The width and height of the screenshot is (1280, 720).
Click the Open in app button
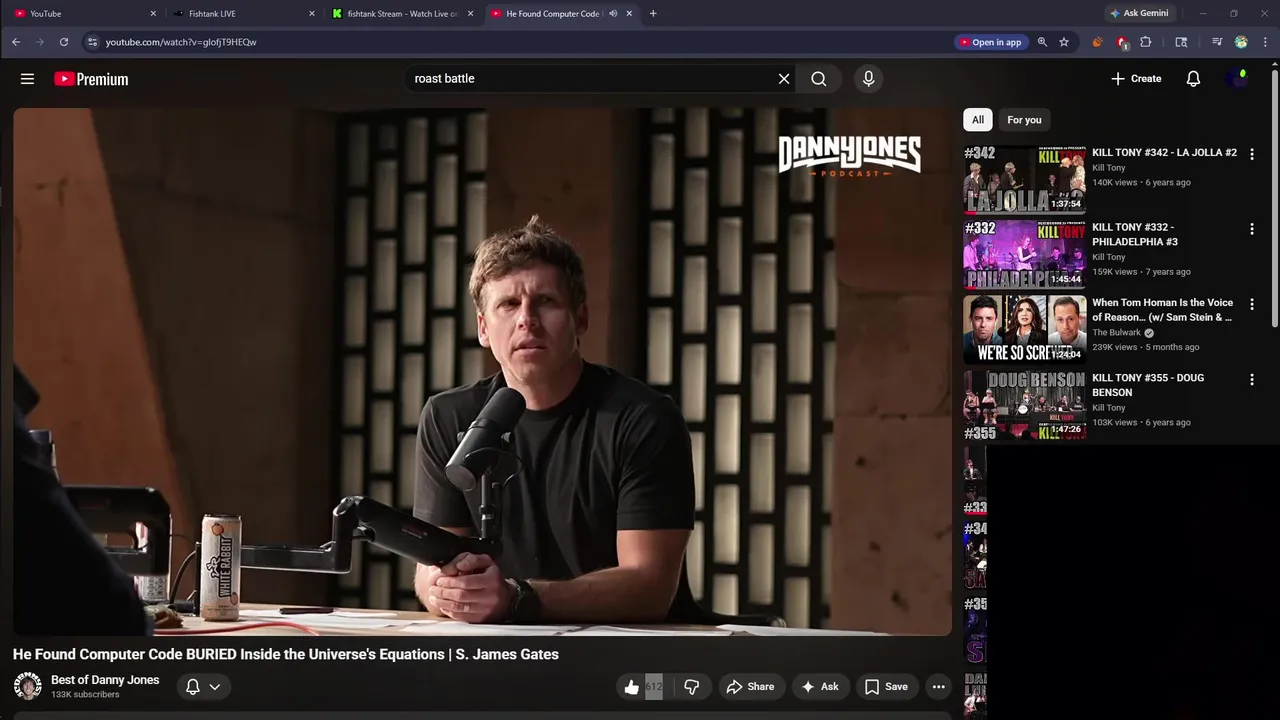point(990,42)
